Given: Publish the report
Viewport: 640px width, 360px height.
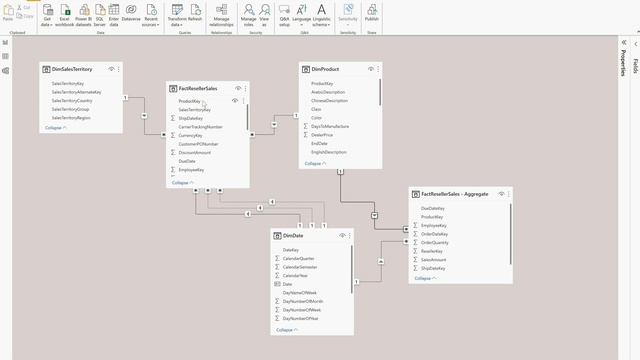Looking at the screenshot, I should coord(371,13).
